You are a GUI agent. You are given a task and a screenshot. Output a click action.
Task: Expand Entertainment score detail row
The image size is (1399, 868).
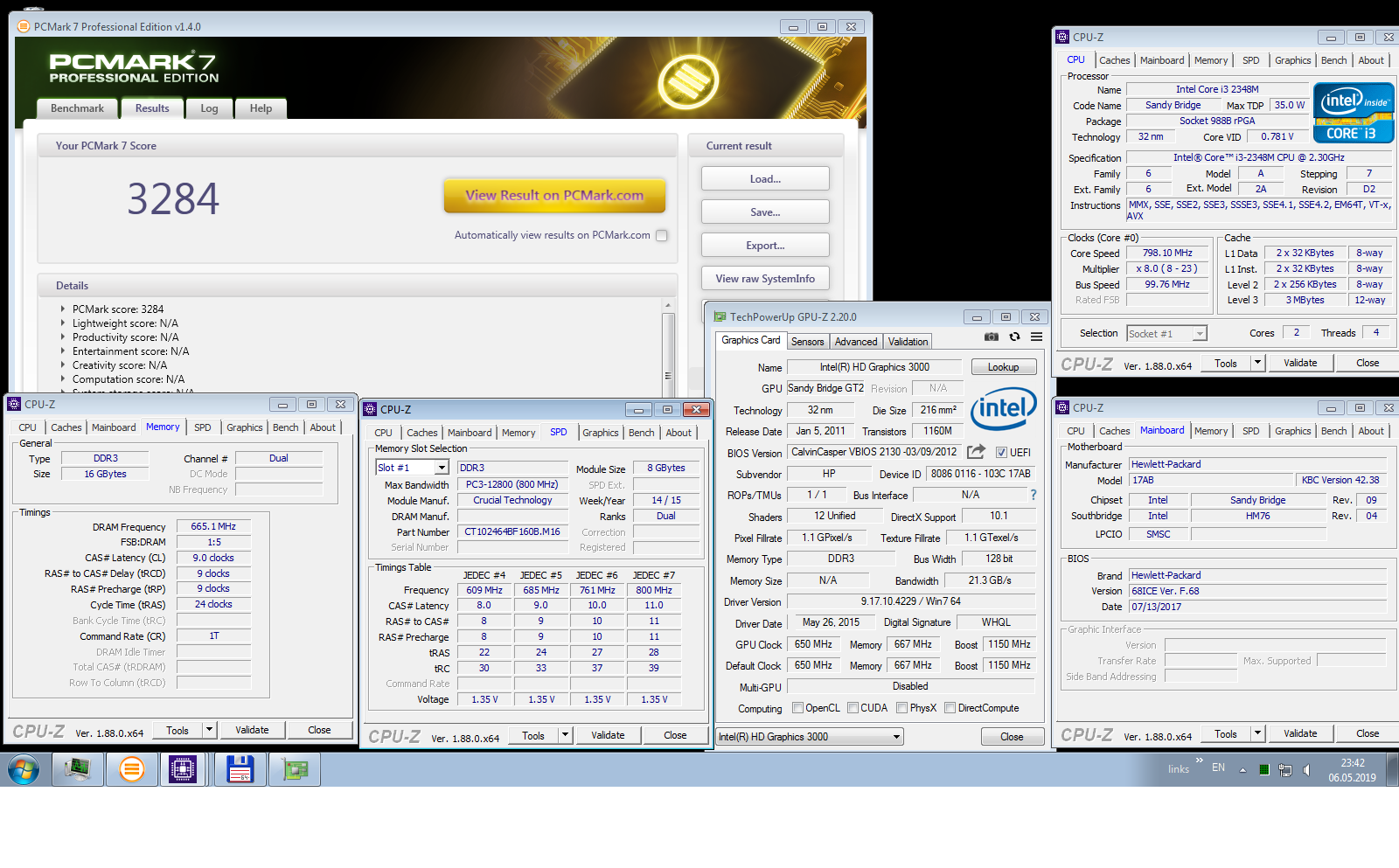(63, 351)
